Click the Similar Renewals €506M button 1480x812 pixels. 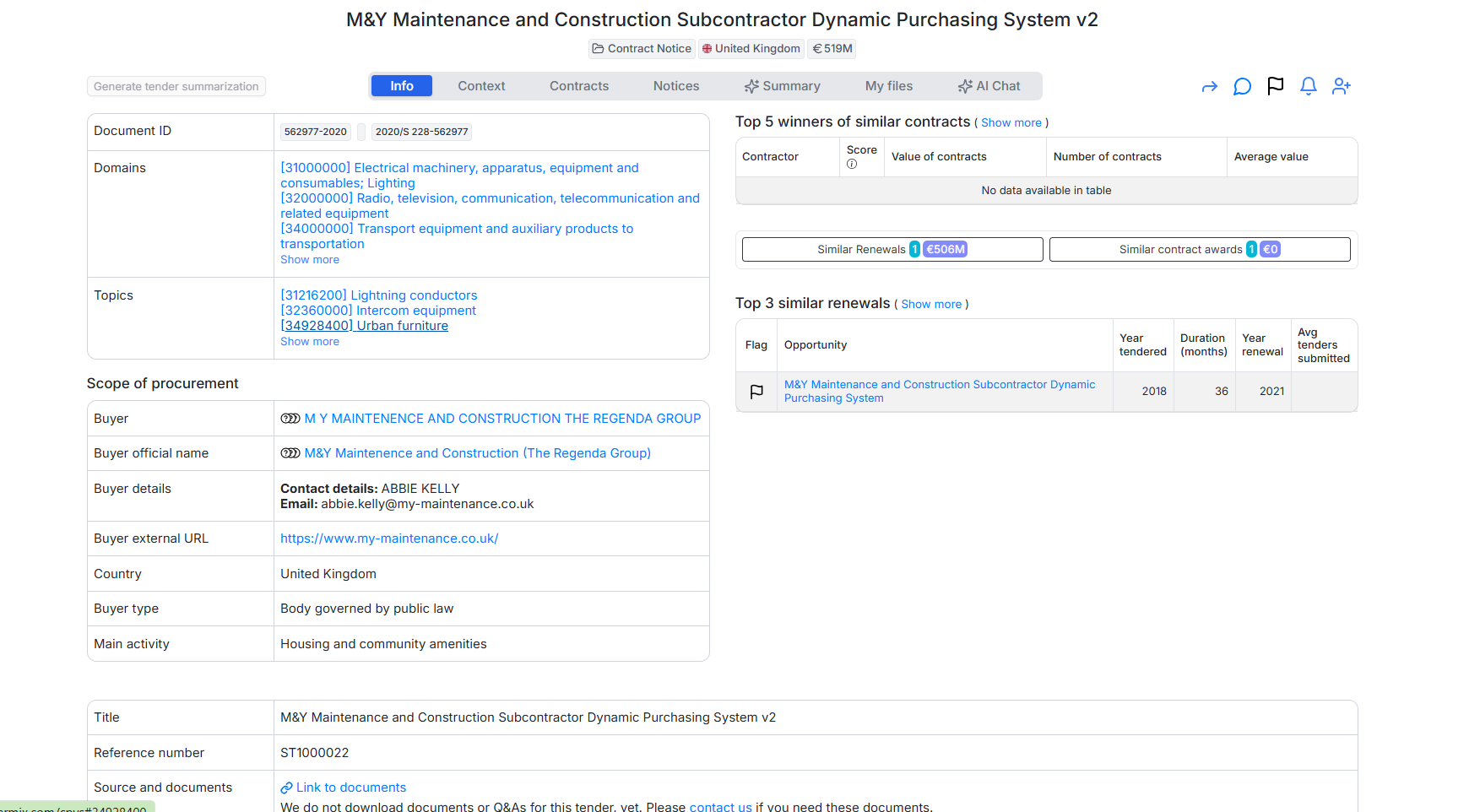892,250
